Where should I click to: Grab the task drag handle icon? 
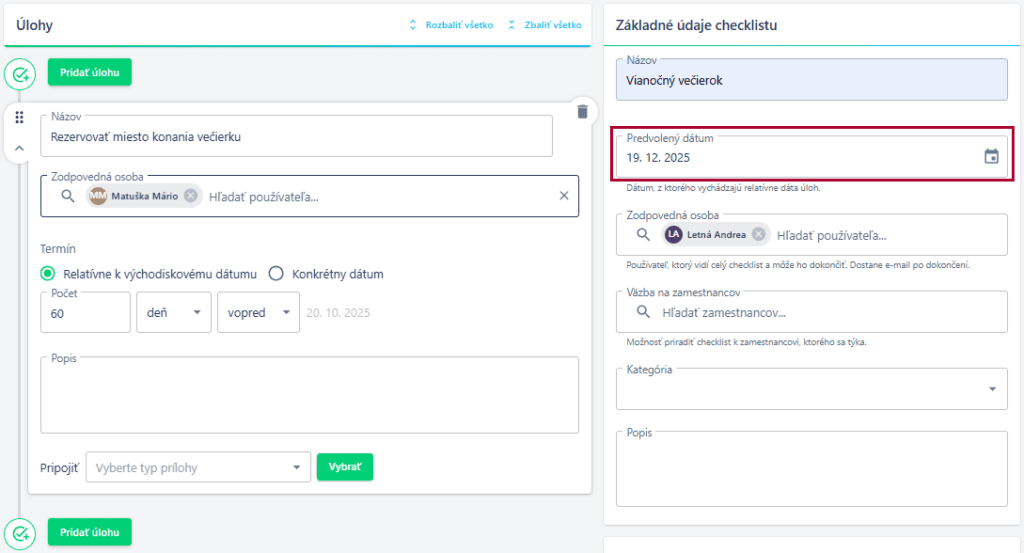pos(19,118)
